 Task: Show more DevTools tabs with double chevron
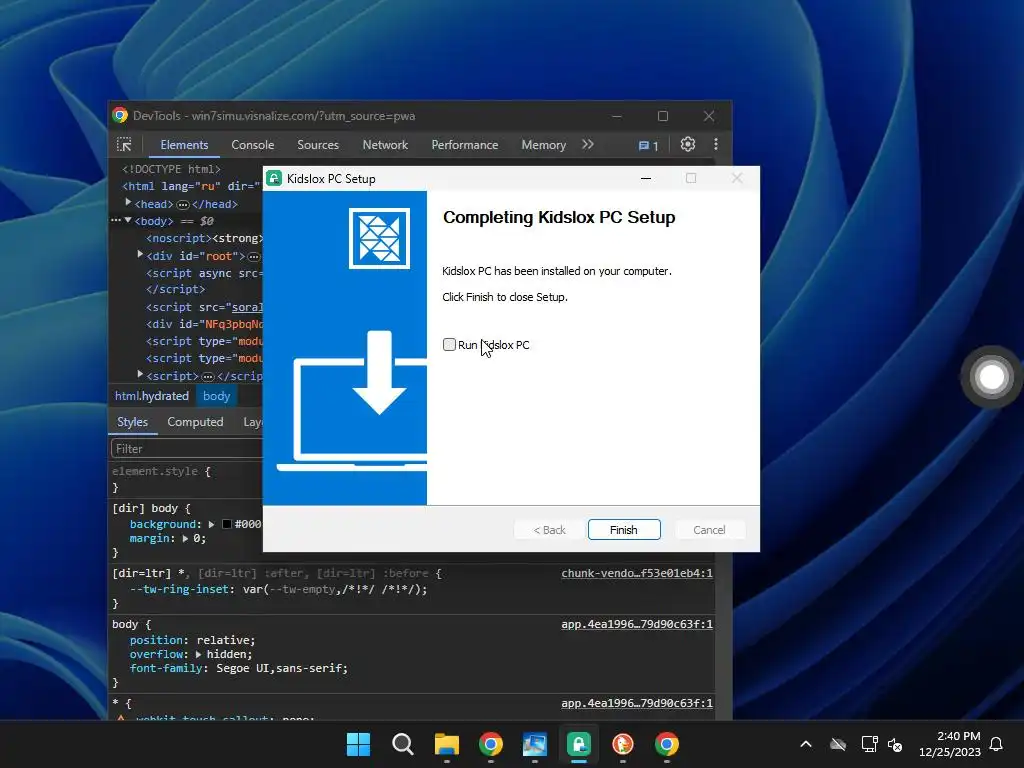(588, 144)
